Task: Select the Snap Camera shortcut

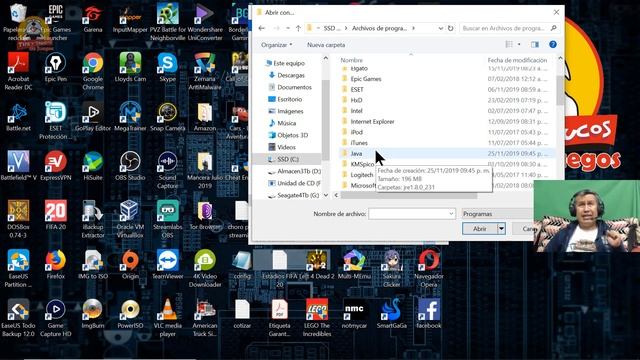Action: click(167, 117)
